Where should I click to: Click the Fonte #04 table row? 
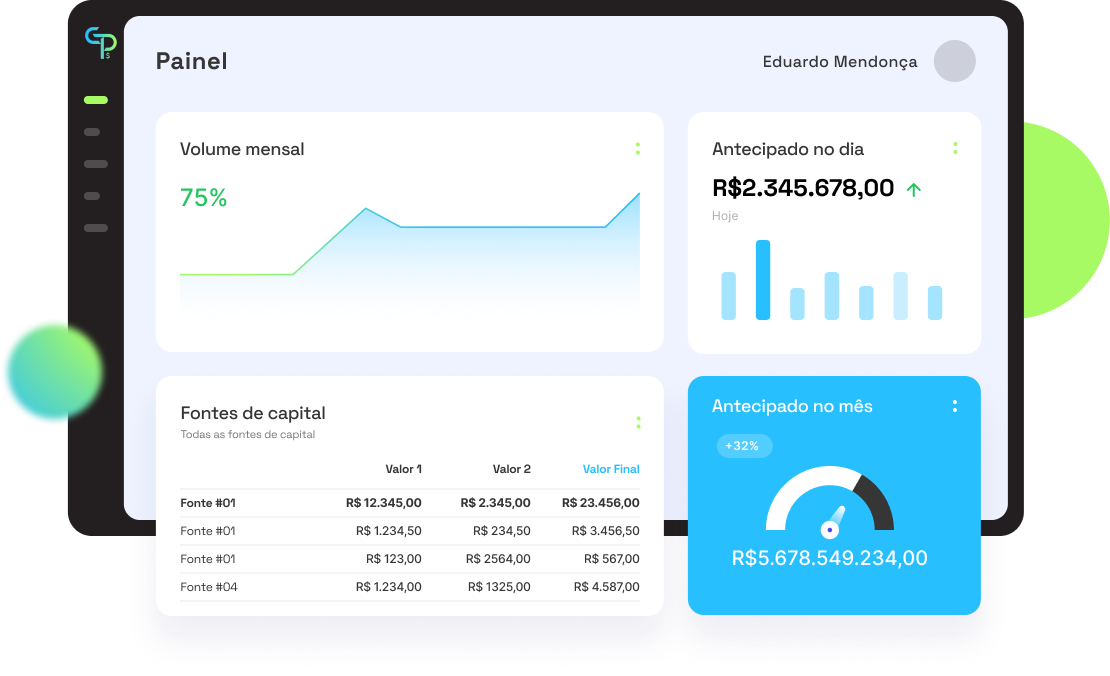pyautogui.click(x=400, y=587)
